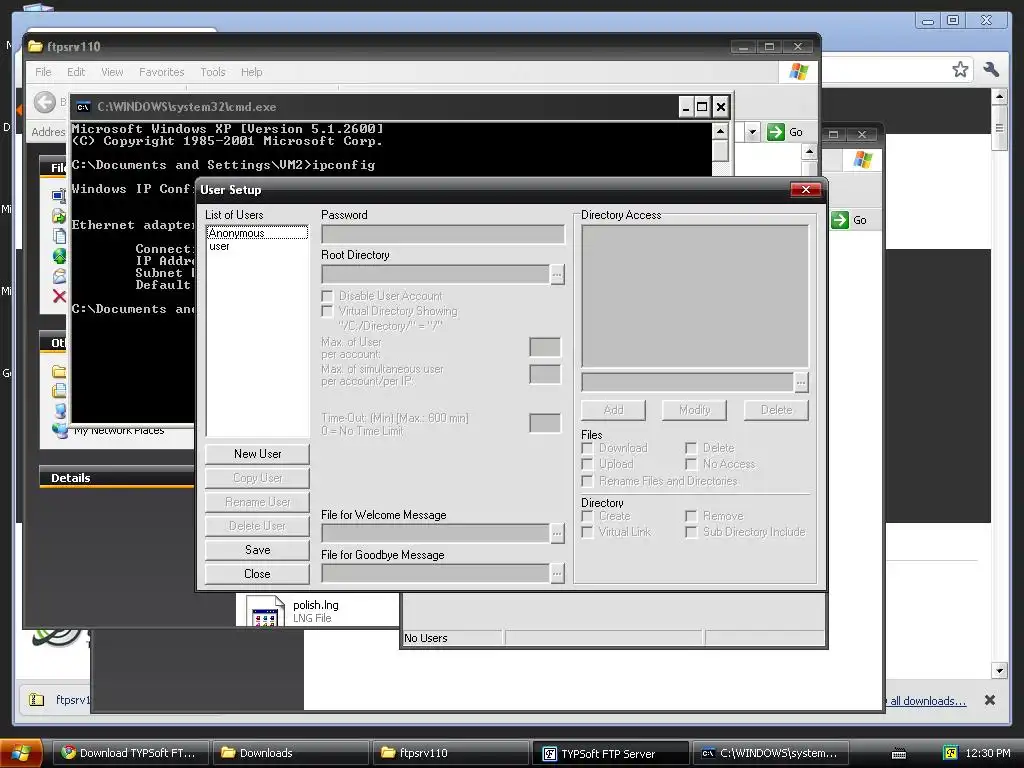Viewport: 1024px width, 768px height.
Task: Expand the ftpsrv110 address bar dropdown
Action: coord(752,132)
